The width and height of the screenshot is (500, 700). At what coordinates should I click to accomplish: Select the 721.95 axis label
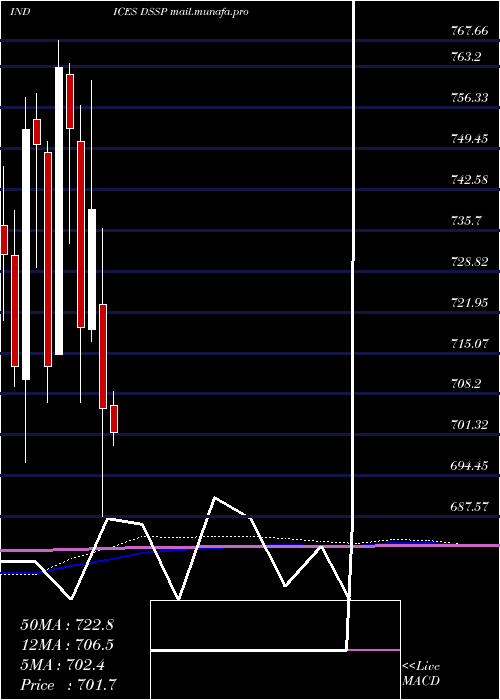[x=468, y=303]
